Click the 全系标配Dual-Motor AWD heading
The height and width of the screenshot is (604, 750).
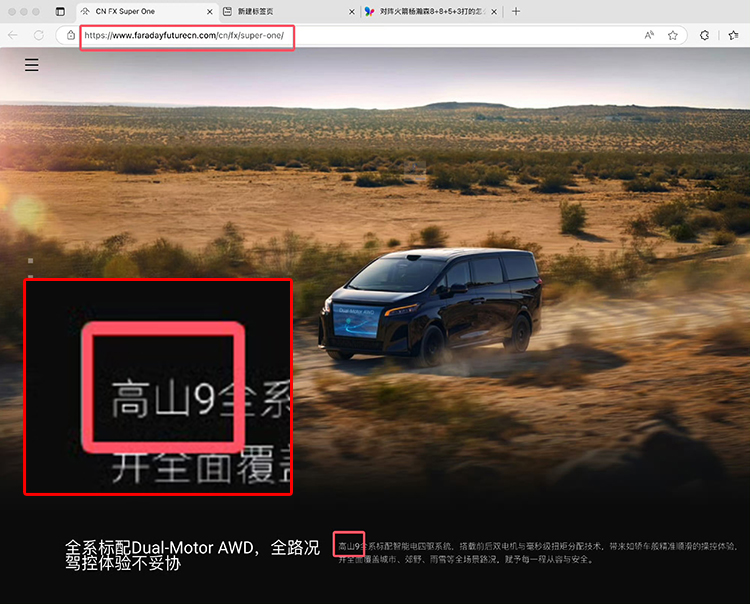tap(192, 555)
